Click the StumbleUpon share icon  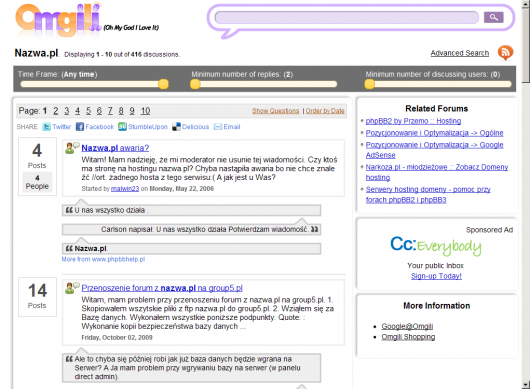(122, 127)
